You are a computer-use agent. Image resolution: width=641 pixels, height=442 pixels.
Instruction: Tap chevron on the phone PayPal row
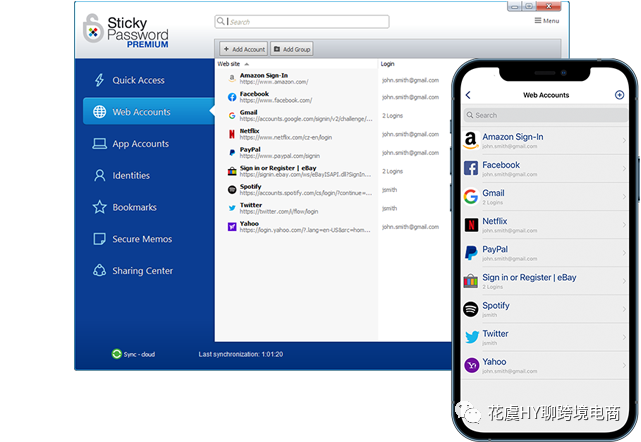click(x=624, y=253)
